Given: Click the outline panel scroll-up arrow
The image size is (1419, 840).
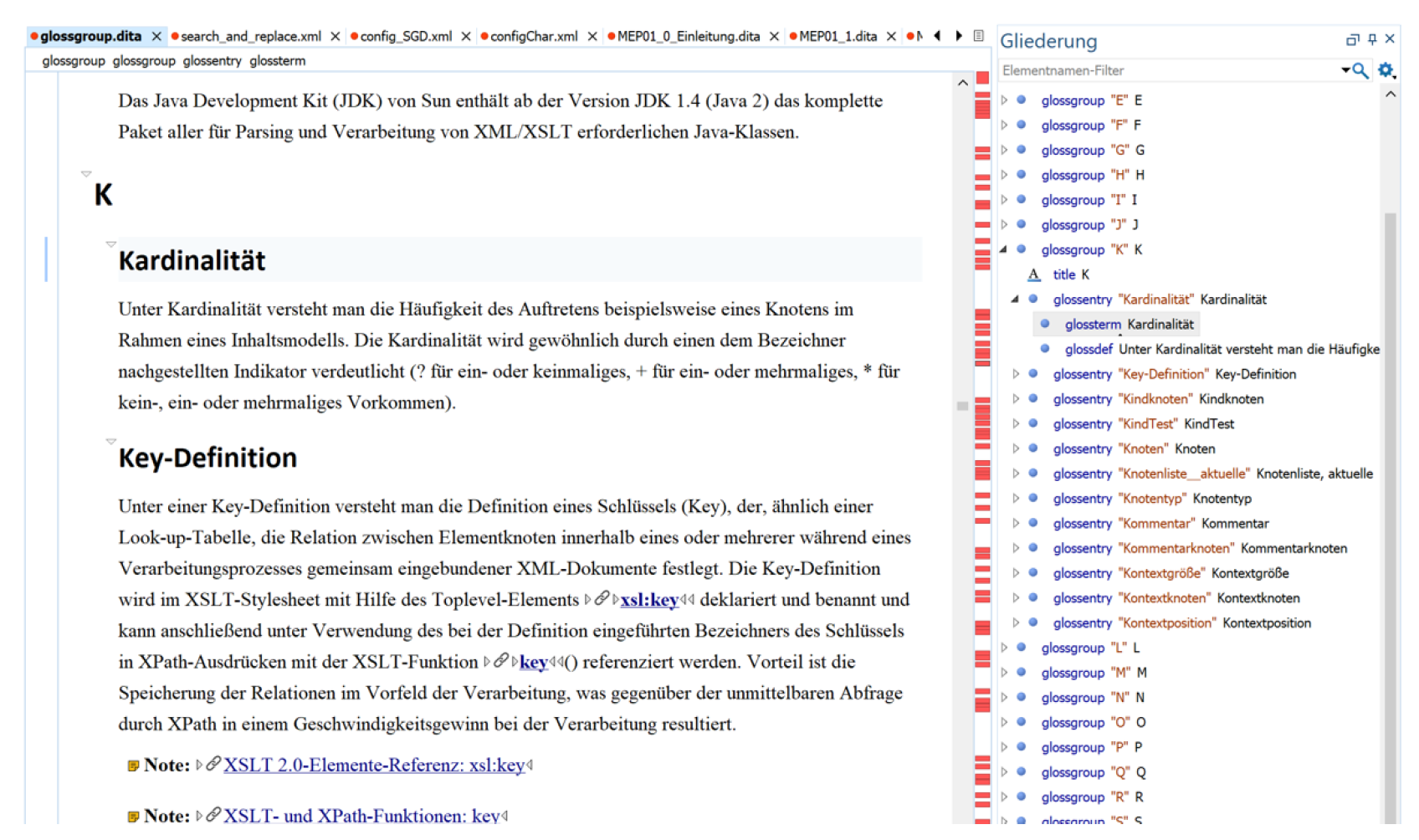Looking at the screenshot, I should point(1391,95).
